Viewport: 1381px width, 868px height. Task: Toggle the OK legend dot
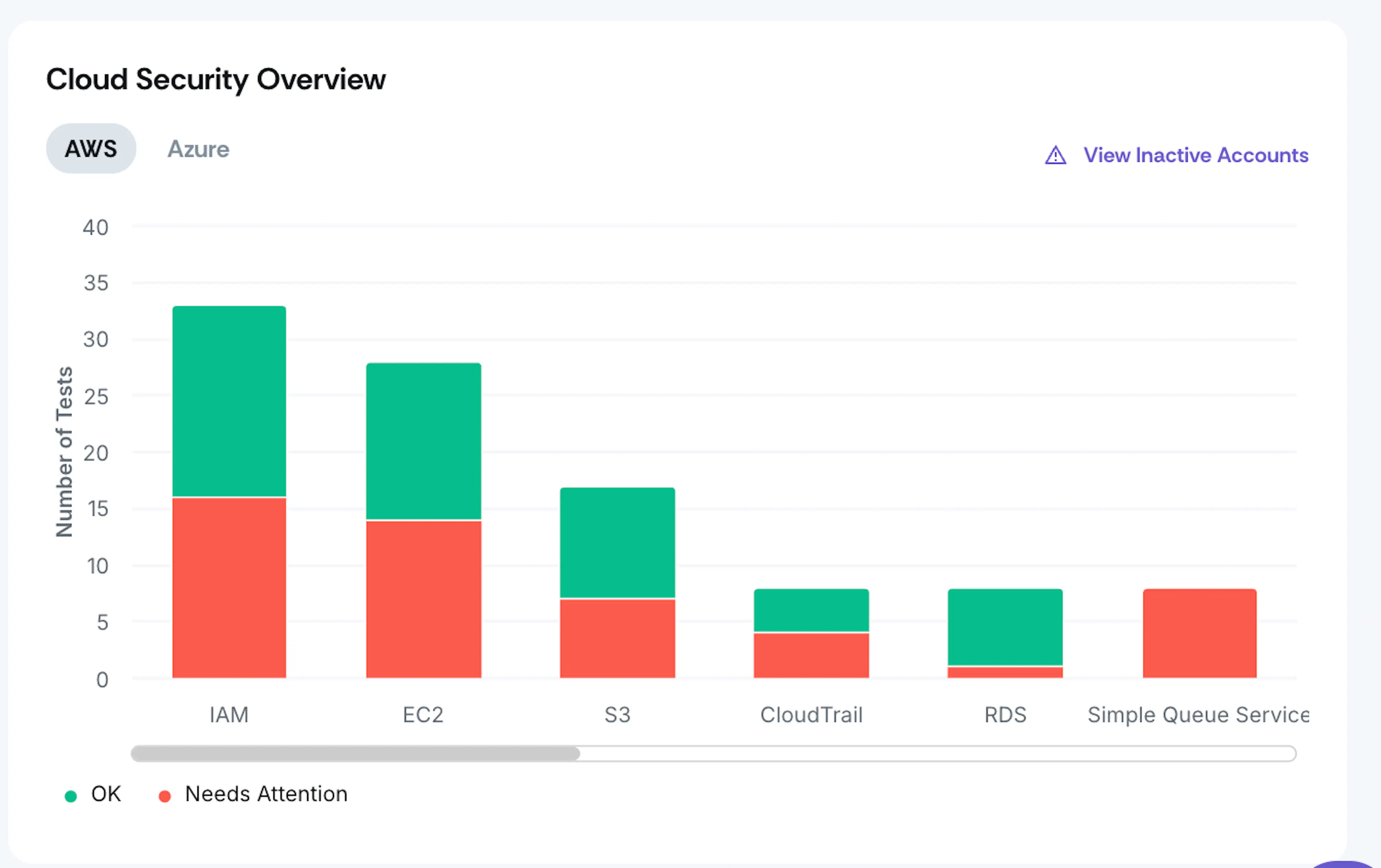pos(70,796)
